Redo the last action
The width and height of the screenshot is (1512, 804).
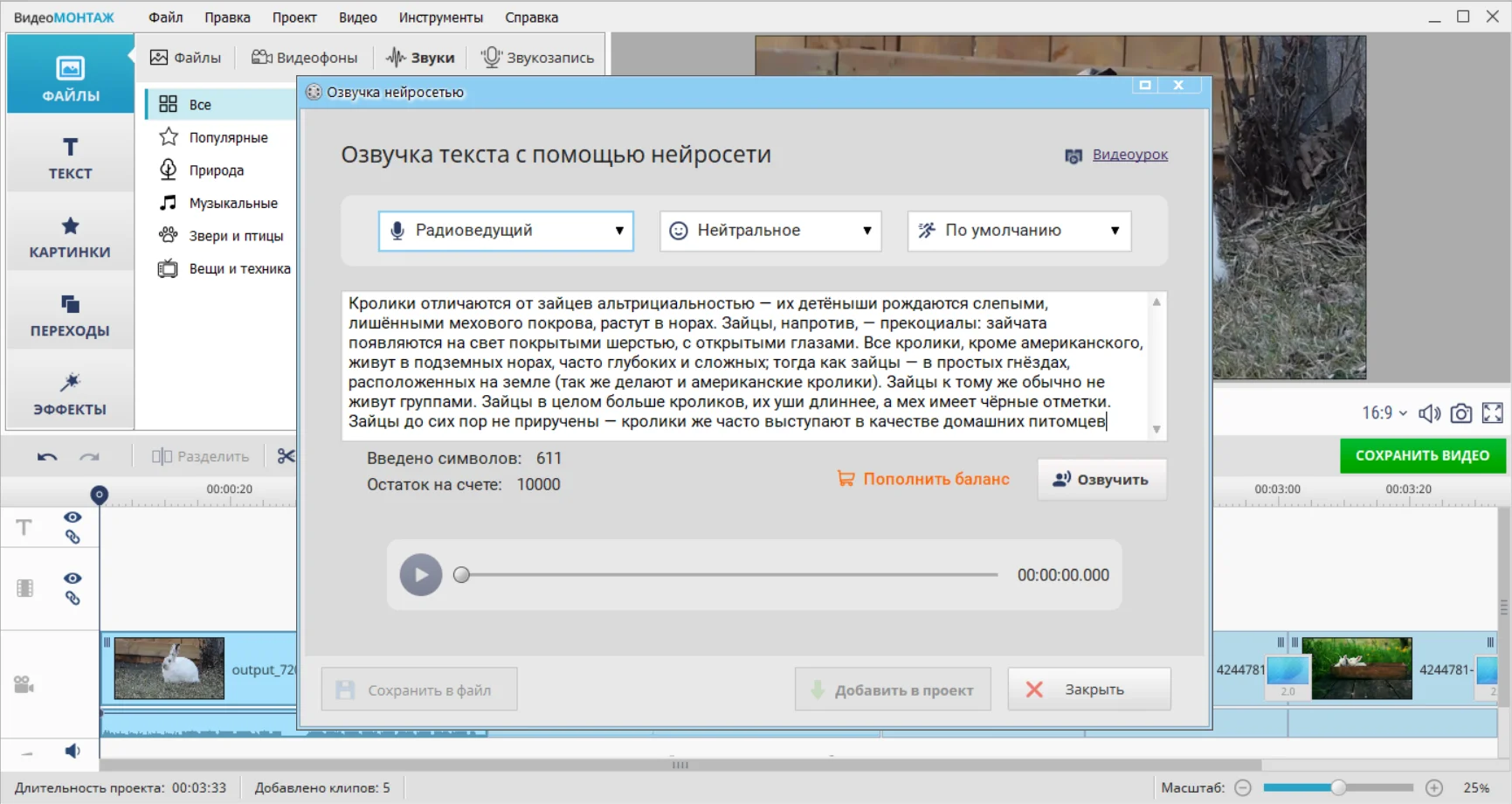click(x=89, y=456)
